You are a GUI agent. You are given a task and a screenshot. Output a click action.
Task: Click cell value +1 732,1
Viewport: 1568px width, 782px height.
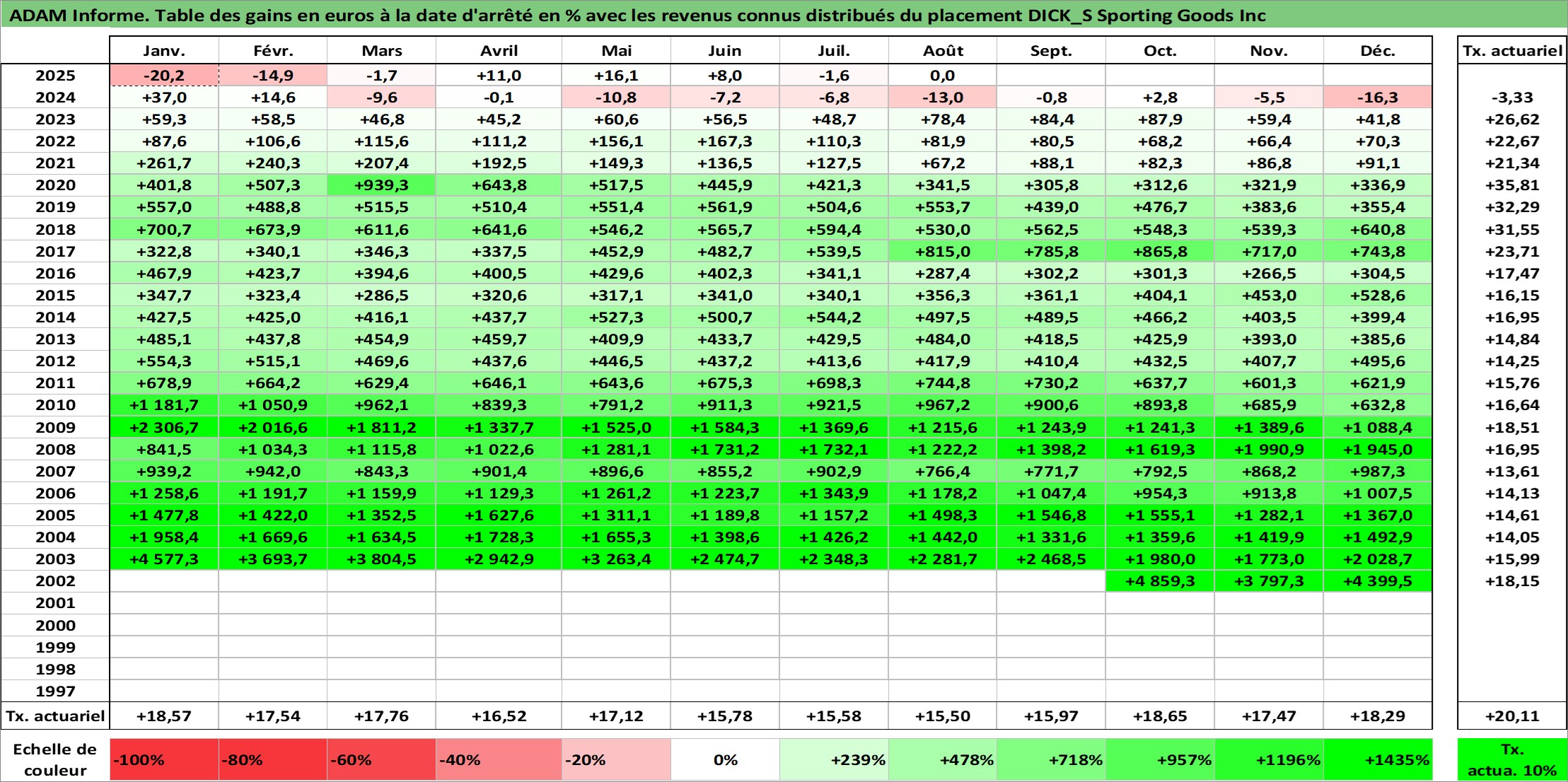834,450
